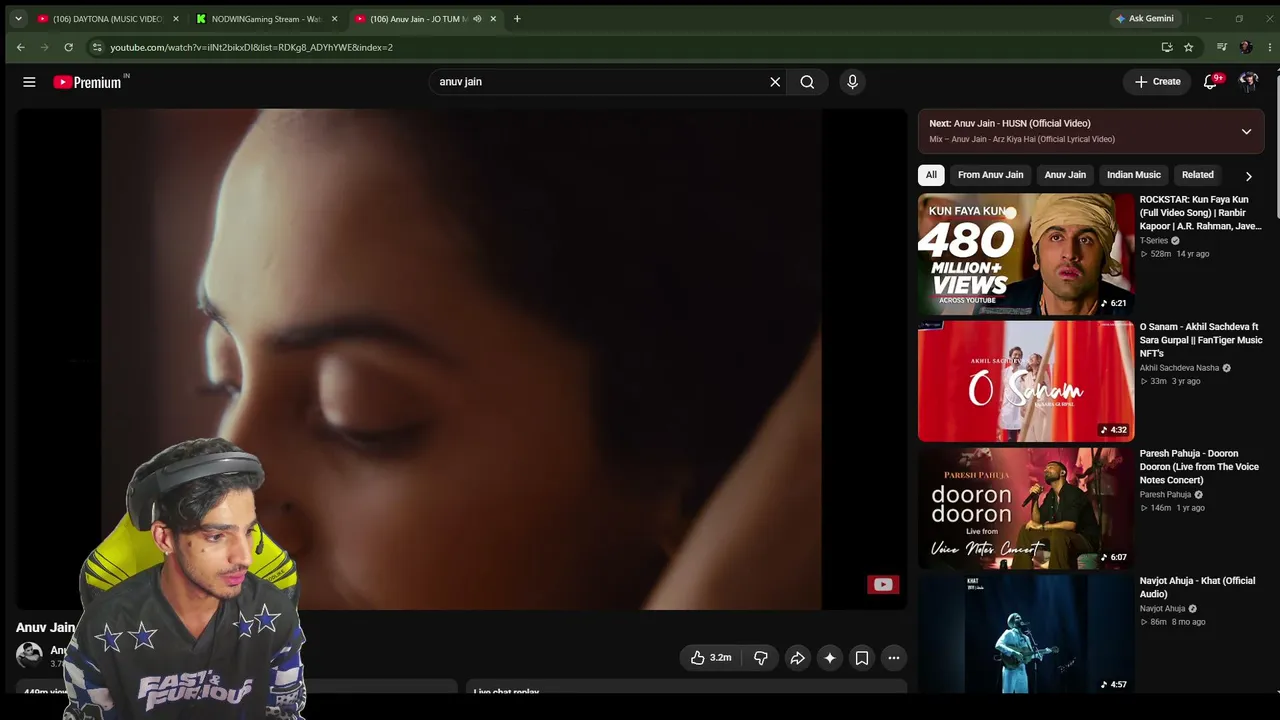Viewport: 1280px width, 720px height.
Task: Start voice search with microphone
Action: click(852, 82)
